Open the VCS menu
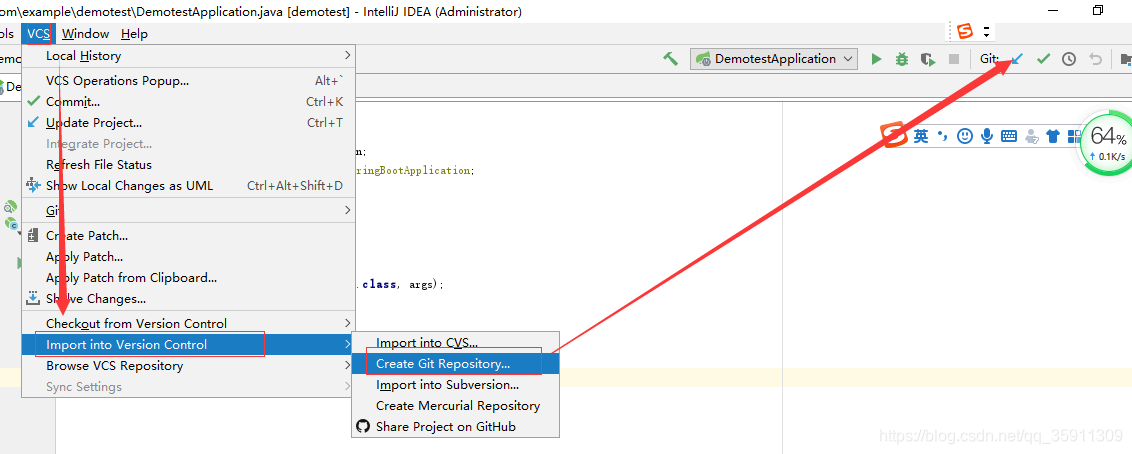 tap(39, 34)
